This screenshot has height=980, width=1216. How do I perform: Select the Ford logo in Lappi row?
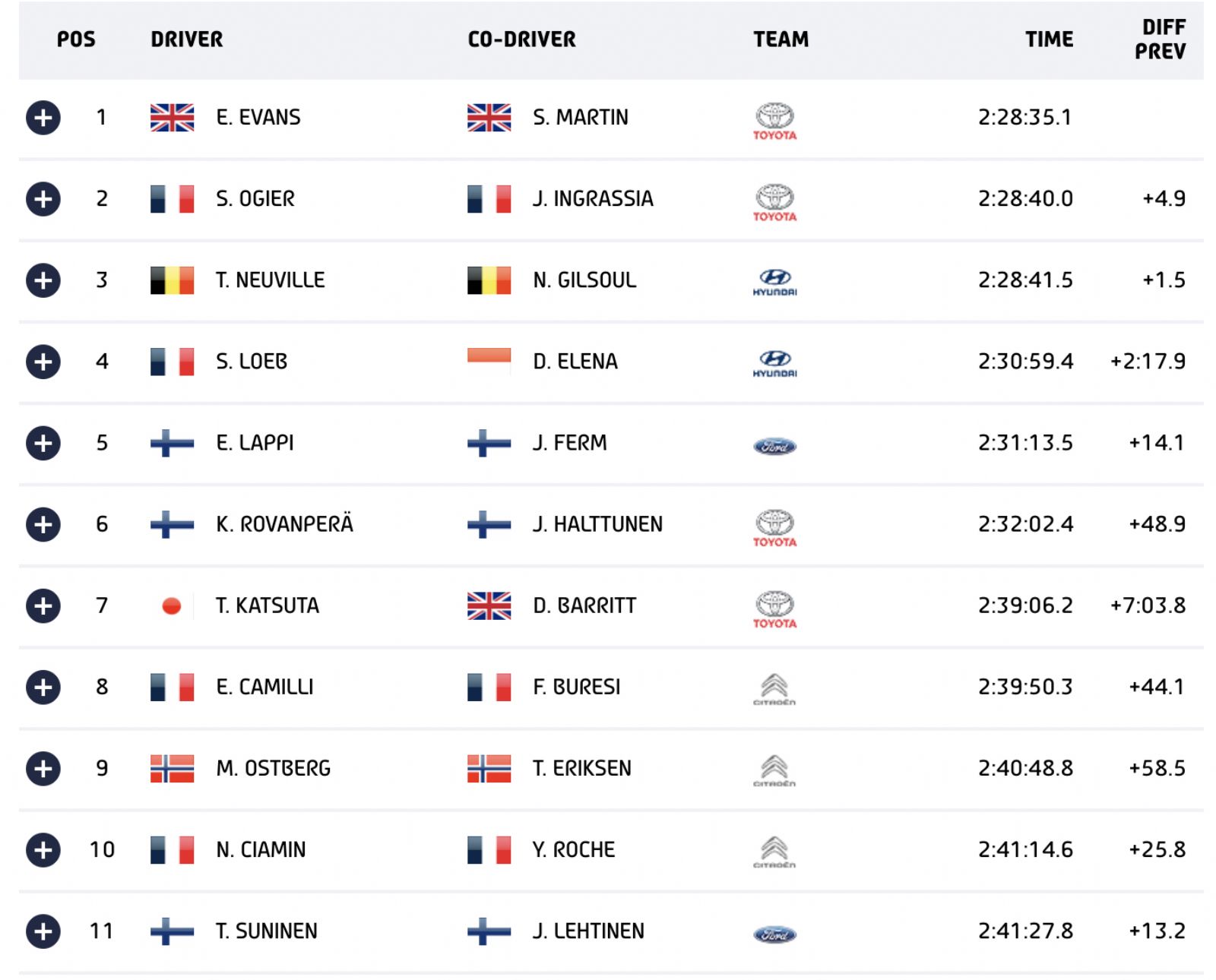[x=774, y=446]
